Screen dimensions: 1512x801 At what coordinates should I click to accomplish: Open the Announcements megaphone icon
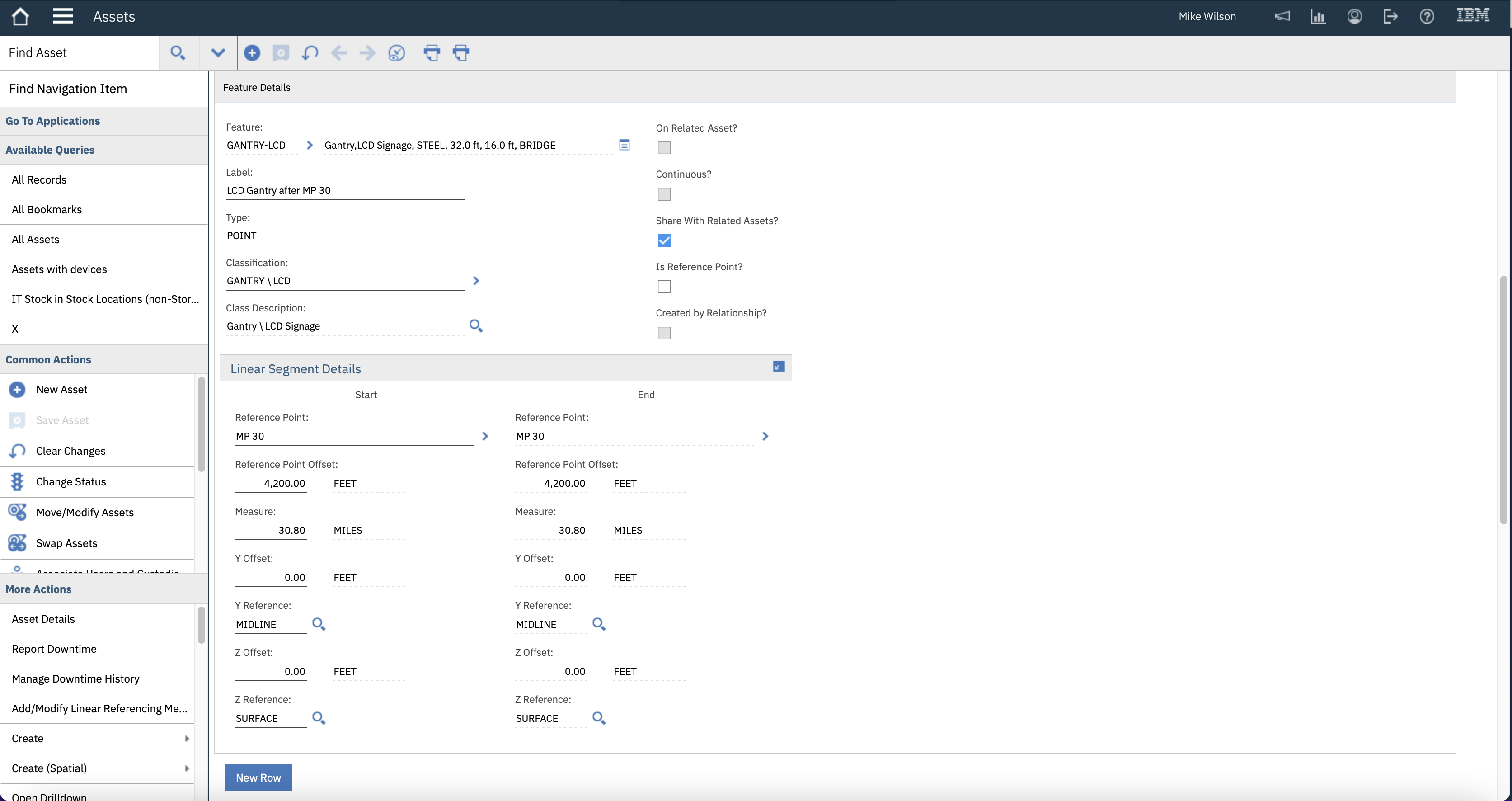pyautogui.click(x=1282, y=16)
